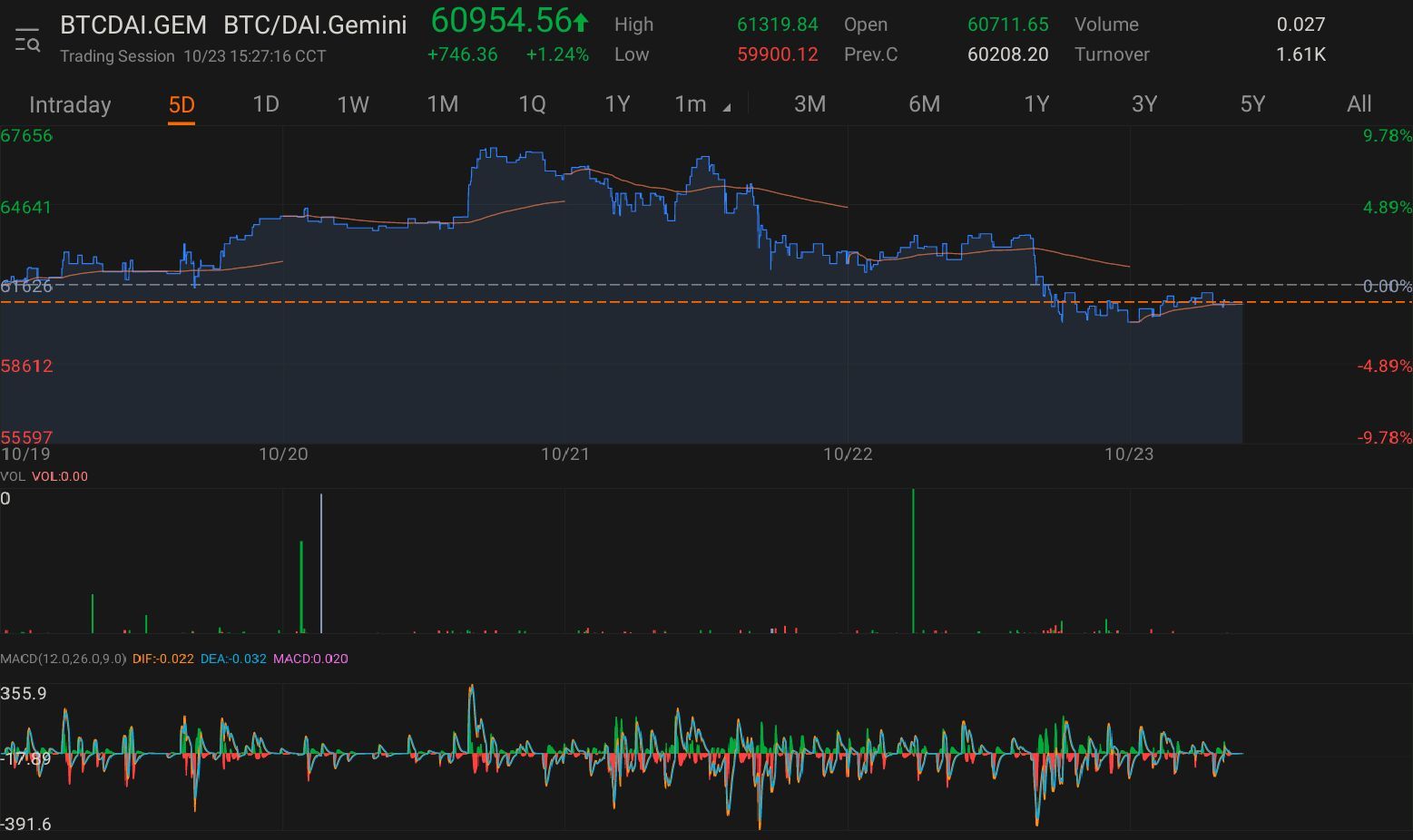
Task: Click the BTCDAI.GEM ticker symbol
Action: [x=133, y=24]
